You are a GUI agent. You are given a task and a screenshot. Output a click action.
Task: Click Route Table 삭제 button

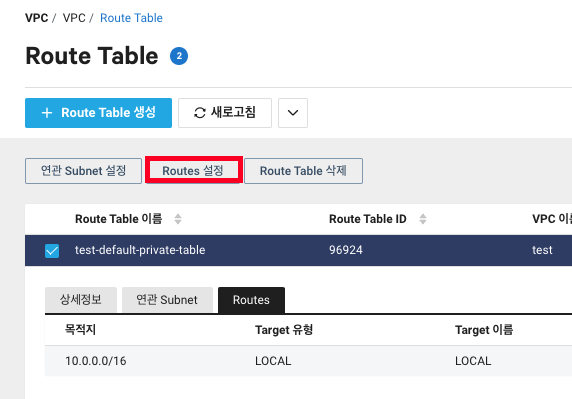(x=303, y=171)
